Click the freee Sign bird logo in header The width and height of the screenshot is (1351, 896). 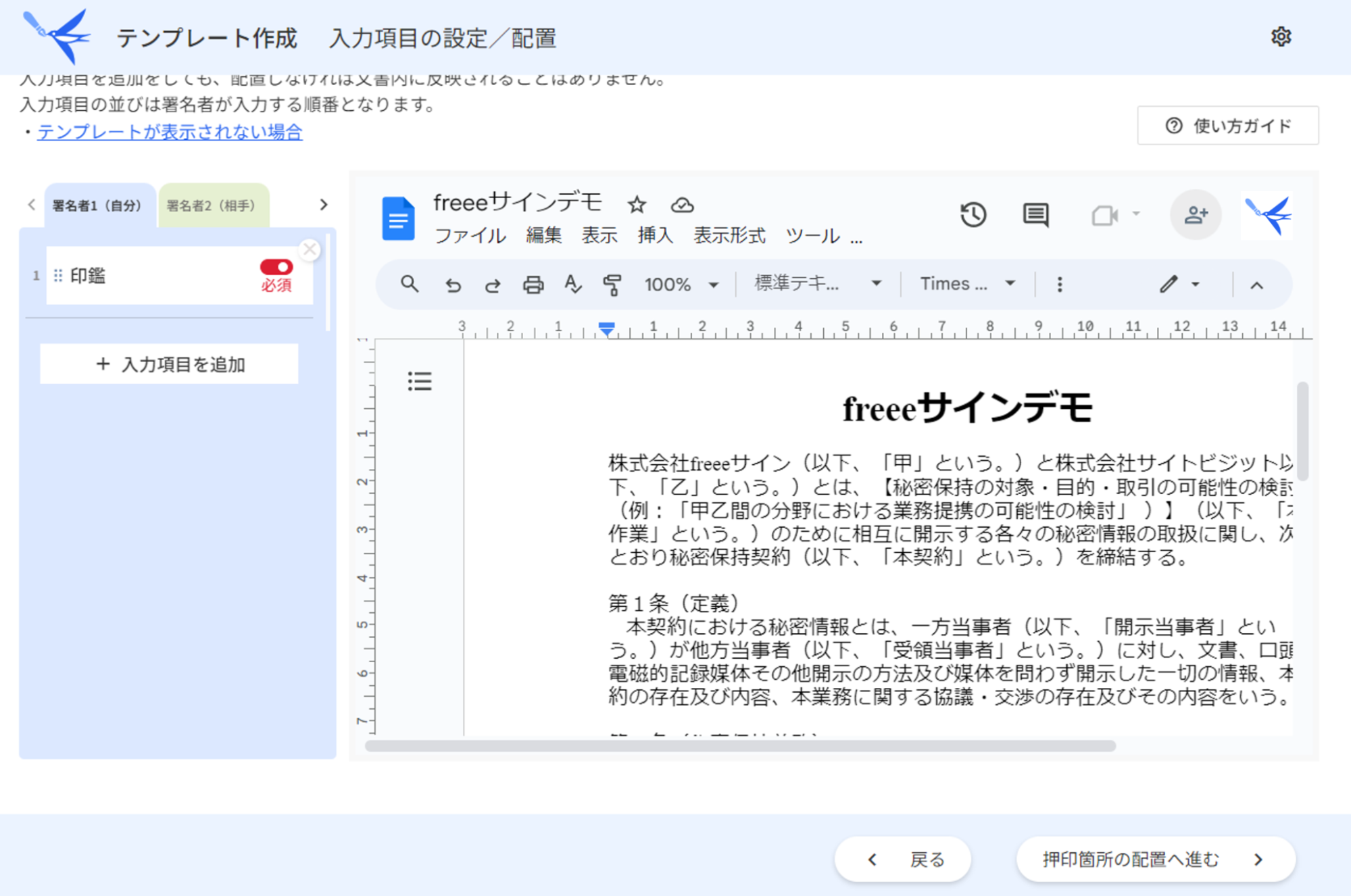coord(56,36)
